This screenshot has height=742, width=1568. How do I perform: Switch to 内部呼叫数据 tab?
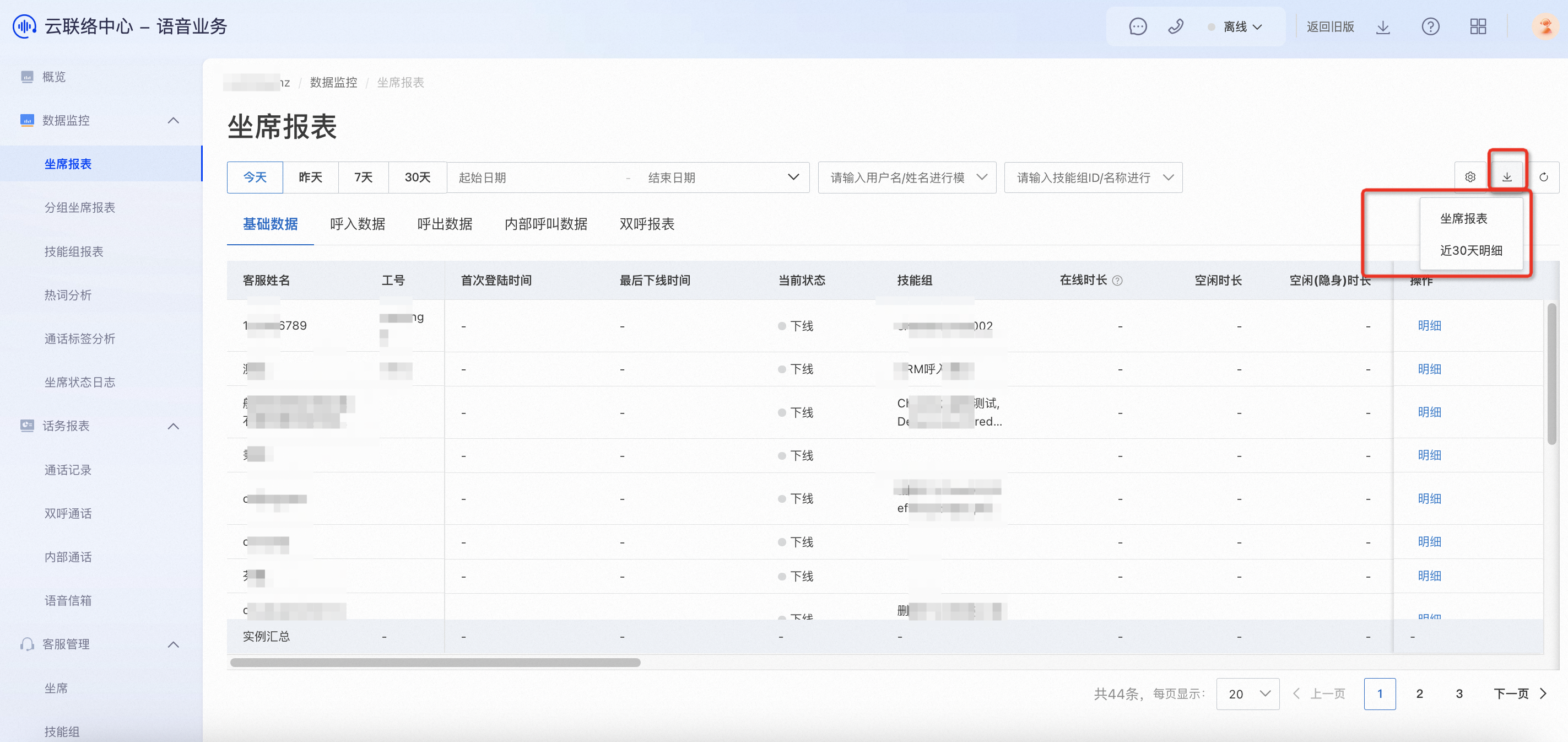(x=546, y=224)
